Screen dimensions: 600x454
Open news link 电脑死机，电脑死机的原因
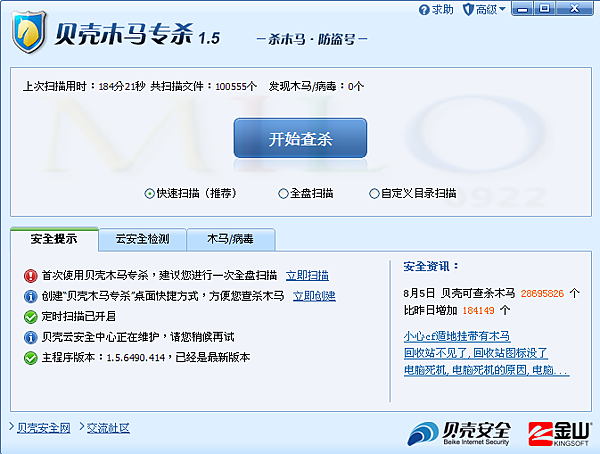click(486, 370)
